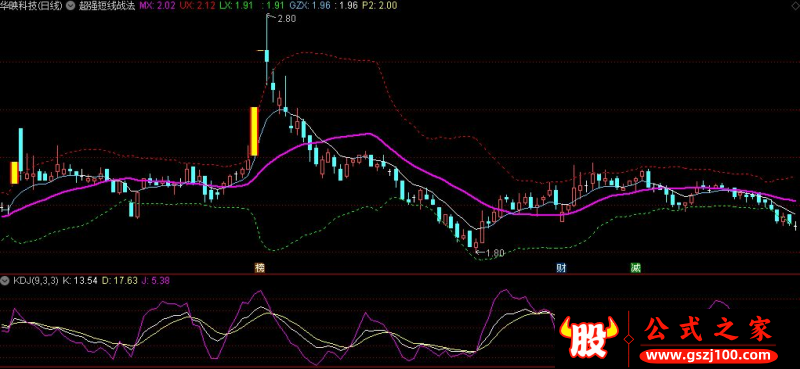Select the 榜 event marker icon
800x369 pixels.
(260, 267)
